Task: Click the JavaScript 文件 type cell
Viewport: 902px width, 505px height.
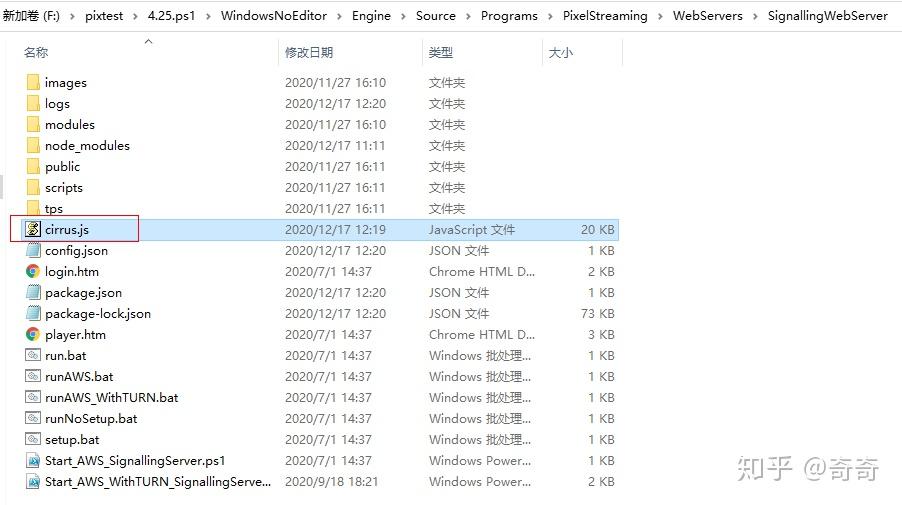Action: pyautogui.click(x=472, y=229)
